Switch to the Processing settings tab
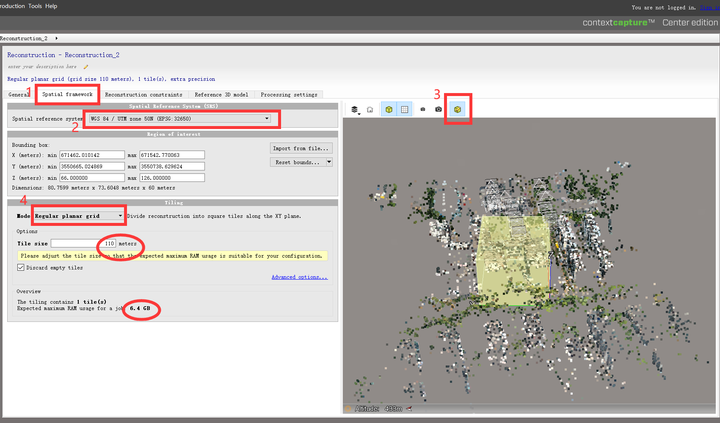The width and height of the screenshot is (720, 423). (x=291, y=94)
